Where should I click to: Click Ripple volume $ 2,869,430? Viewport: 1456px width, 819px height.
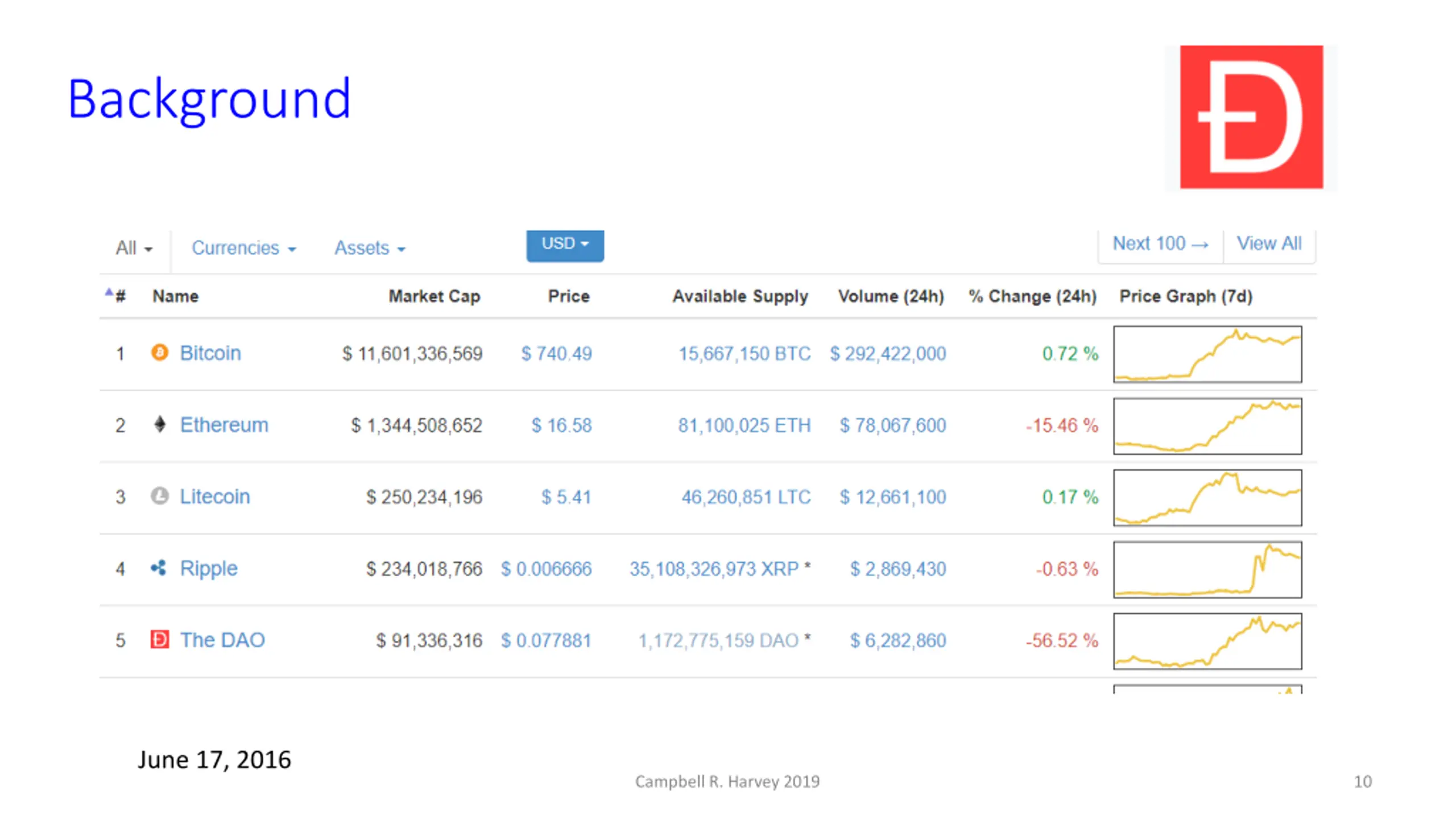coord(898,569)
